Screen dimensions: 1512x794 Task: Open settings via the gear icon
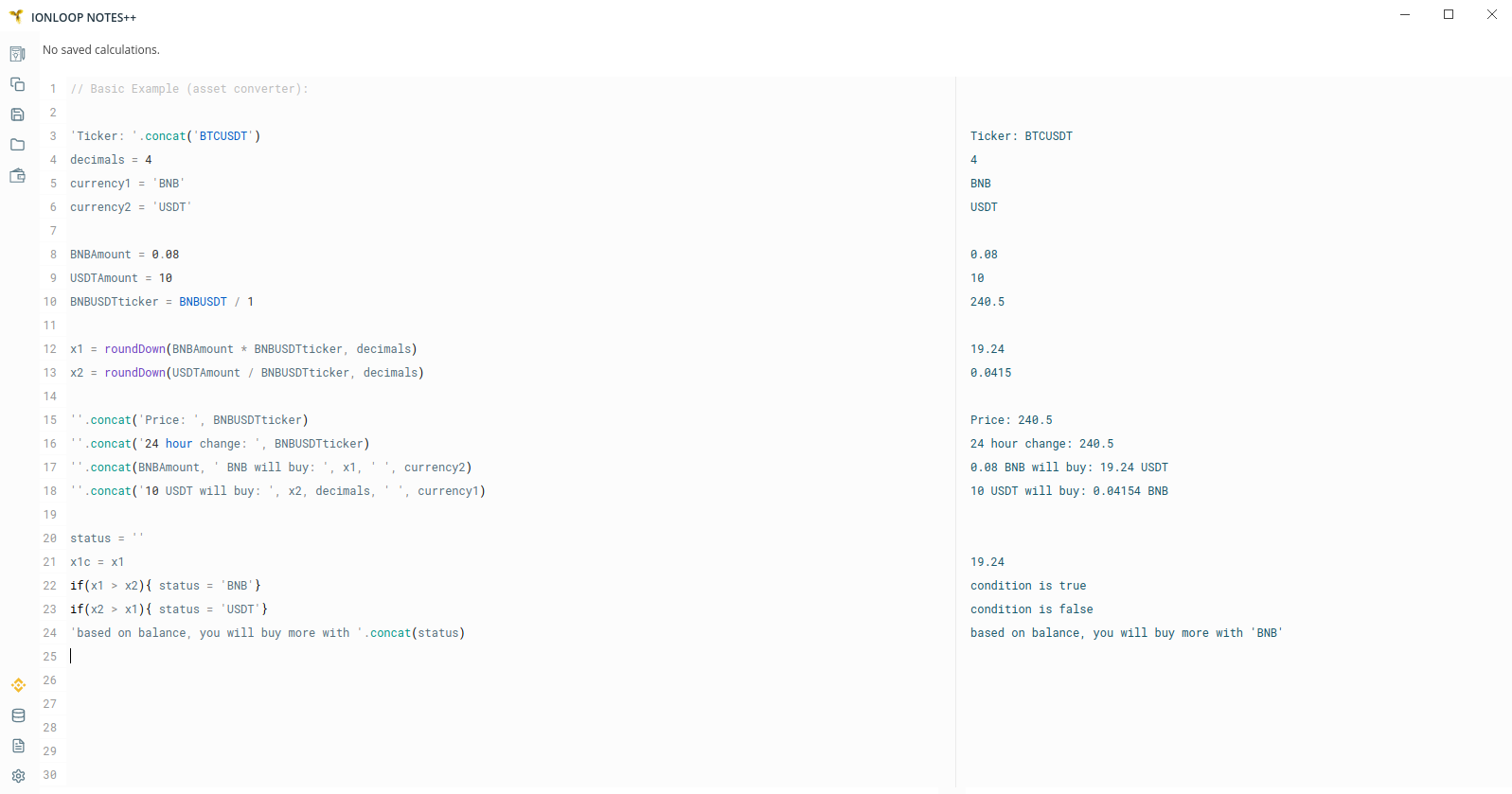[x=18, y=776]
